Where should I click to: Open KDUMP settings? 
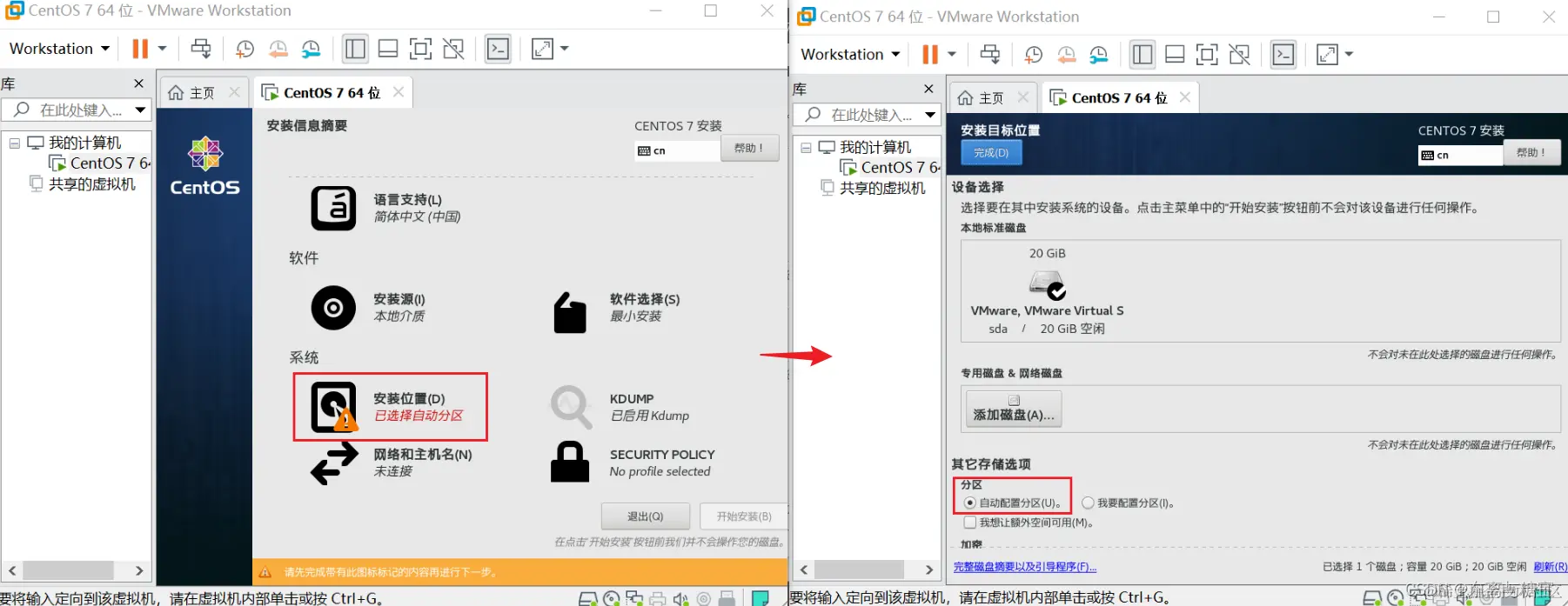[620, 407]
